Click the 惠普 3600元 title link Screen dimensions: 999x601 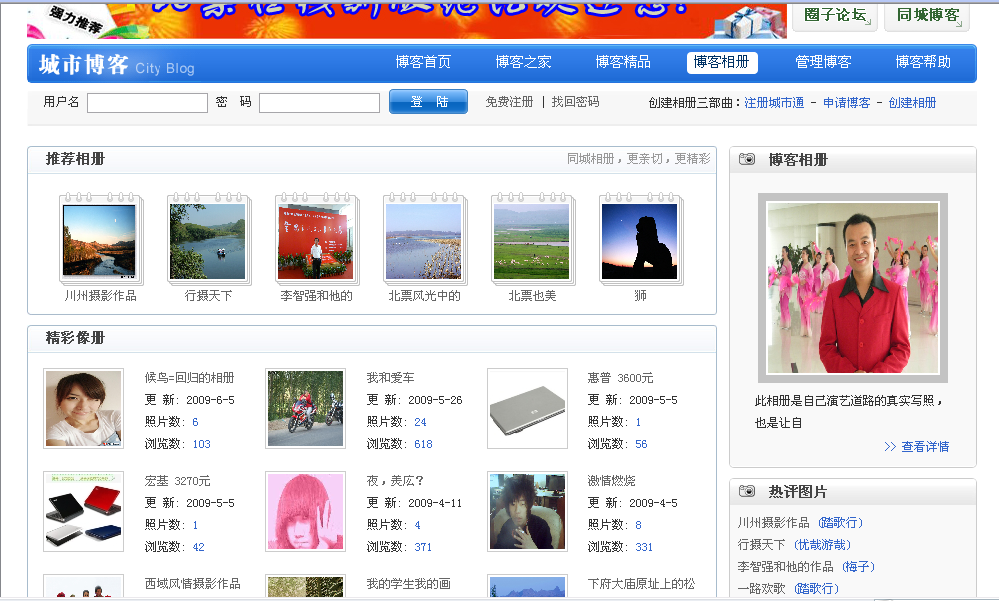click(x=620, y=378)
